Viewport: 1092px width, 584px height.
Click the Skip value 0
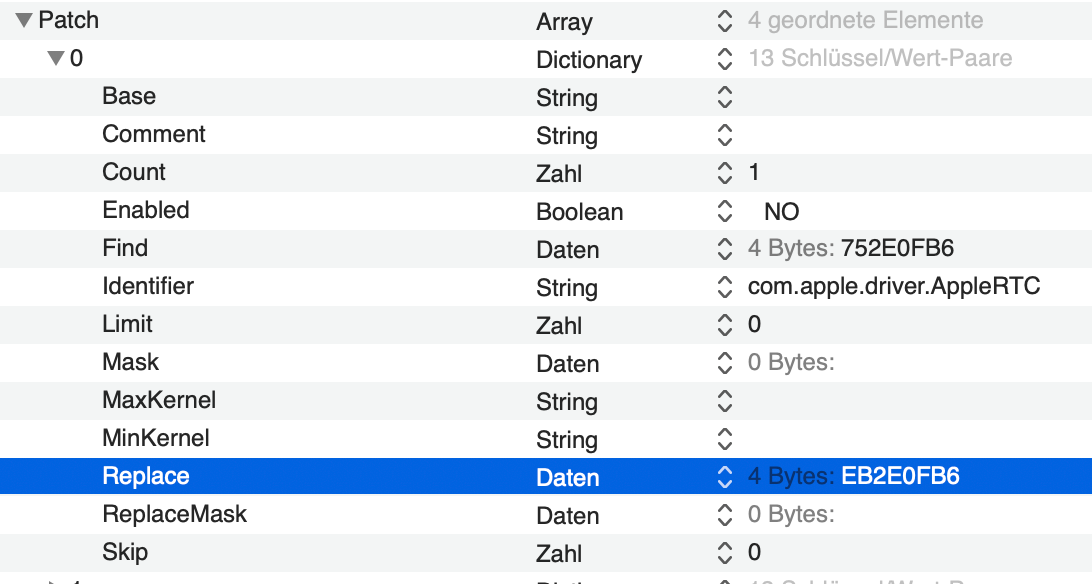point(754,552)
